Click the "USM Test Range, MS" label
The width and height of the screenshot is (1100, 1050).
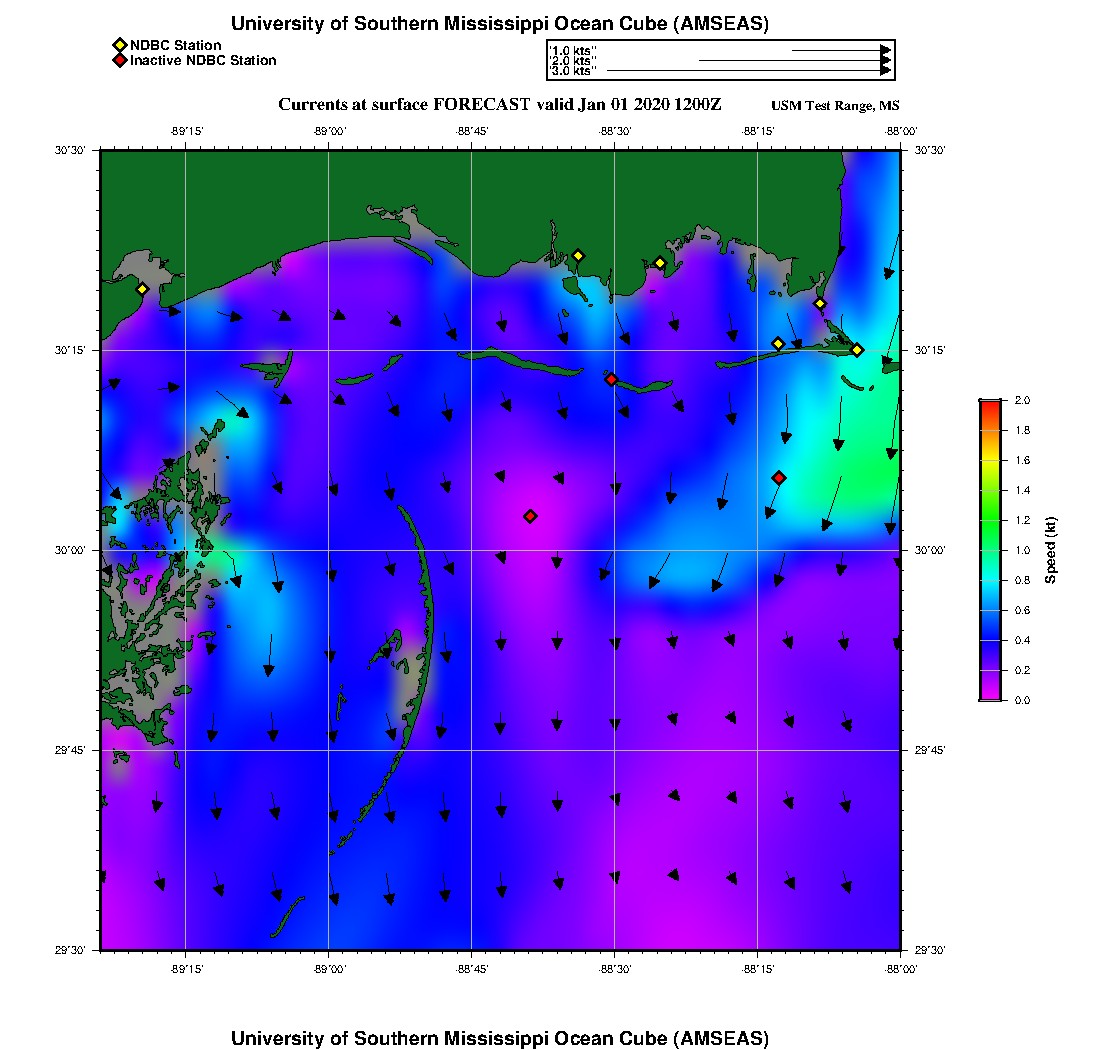pyautogui.click(x=835, y=106)
